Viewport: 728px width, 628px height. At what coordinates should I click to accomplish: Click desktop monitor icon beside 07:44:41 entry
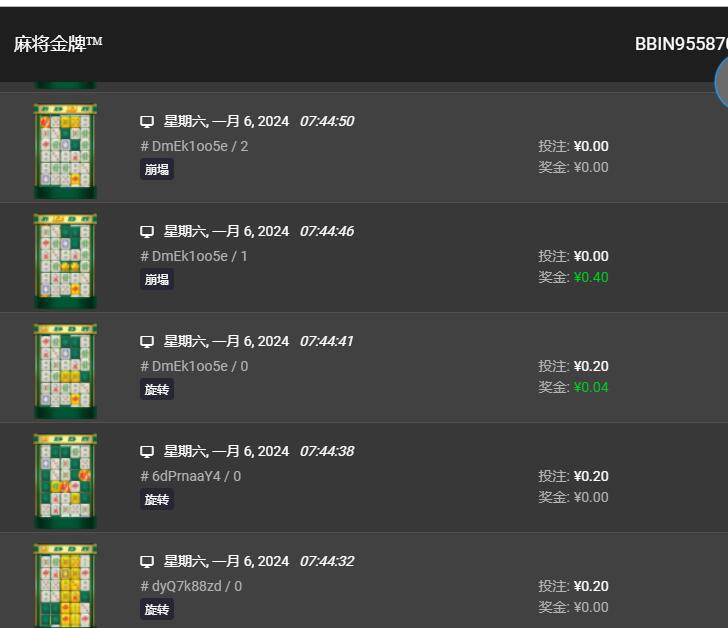click(147, 342)
